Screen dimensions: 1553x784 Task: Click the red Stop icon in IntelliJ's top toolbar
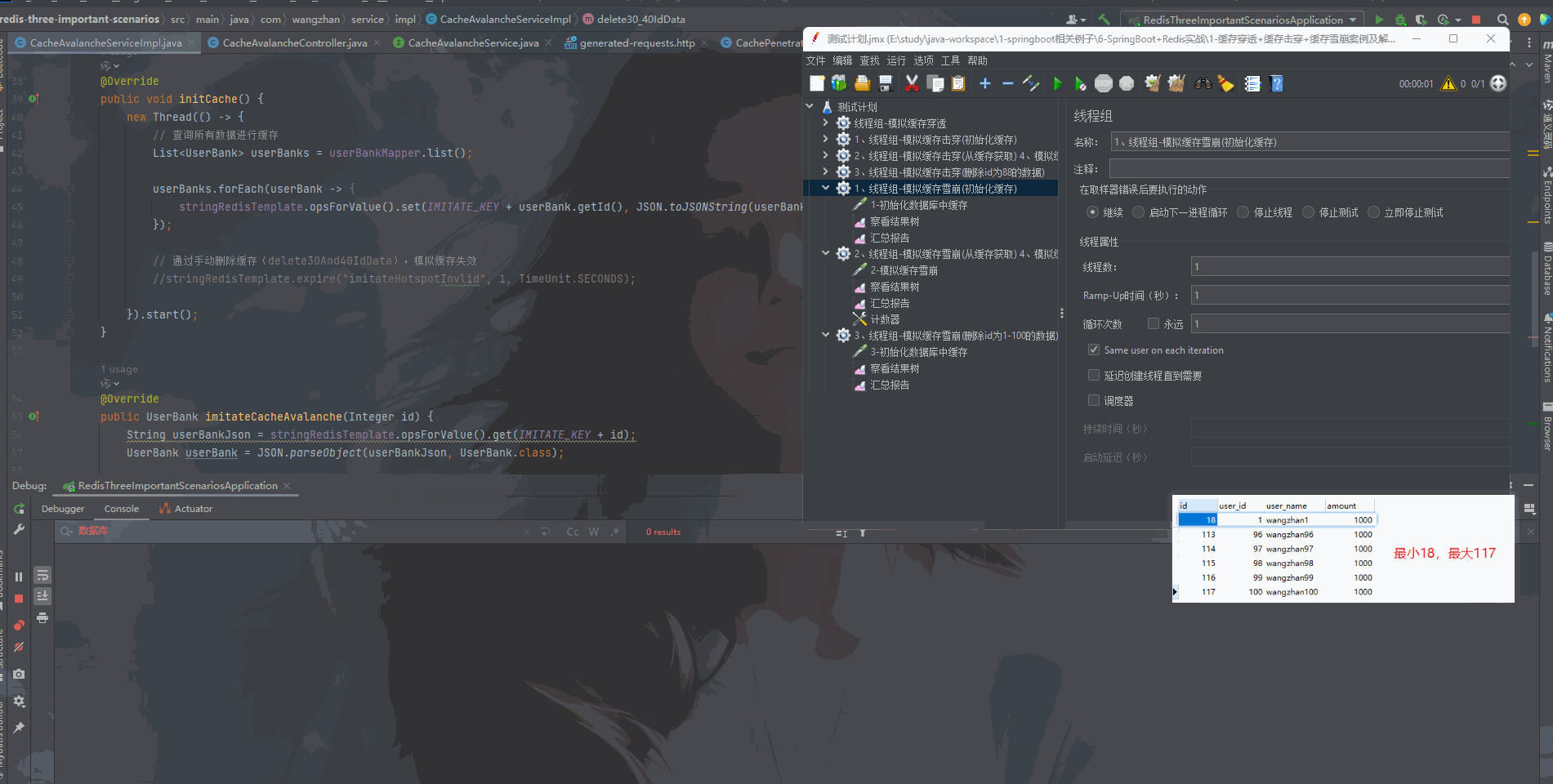coord(1476,20)
